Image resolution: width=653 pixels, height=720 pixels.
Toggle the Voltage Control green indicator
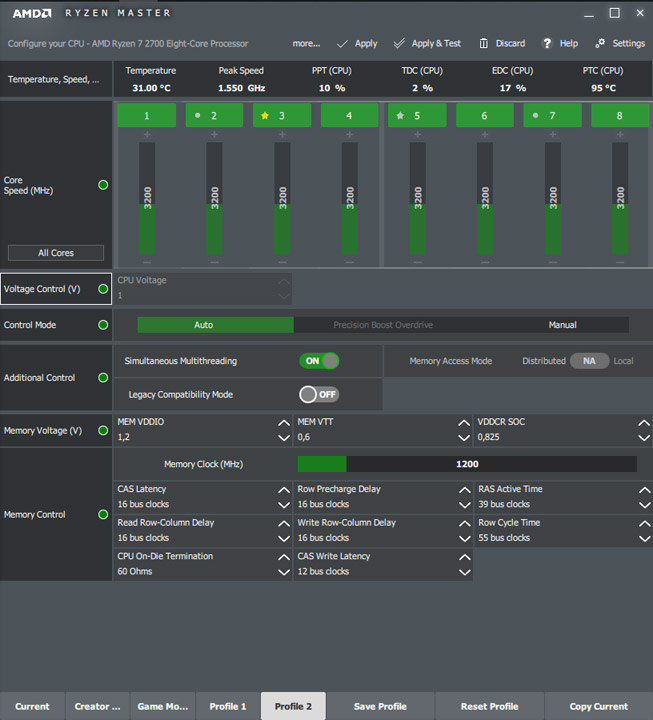[x=103, y=289]
